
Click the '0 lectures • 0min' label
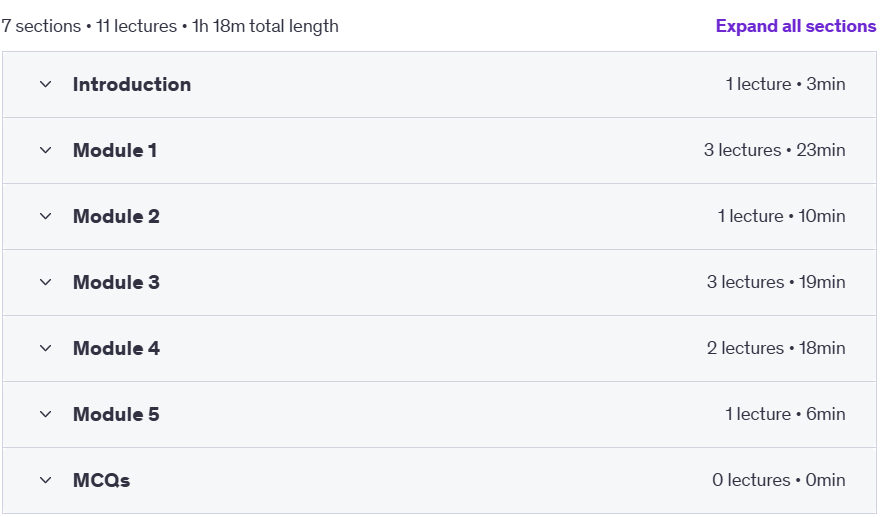pos(779,480)
